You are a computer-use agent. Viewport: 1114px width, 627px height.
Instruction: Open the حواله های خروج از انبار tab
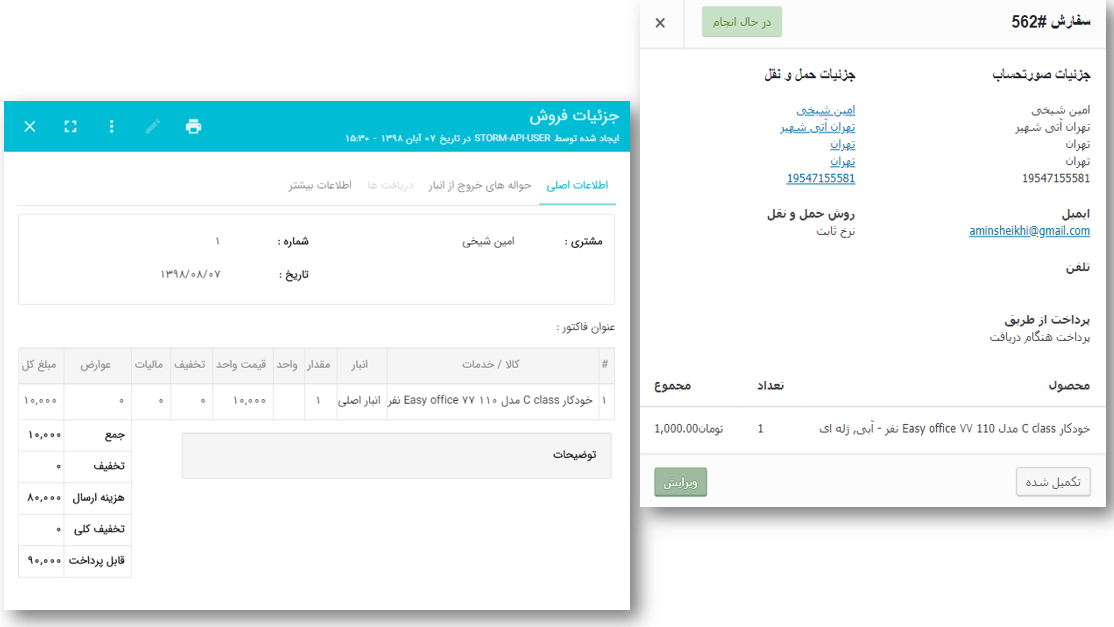click(480, 185)
